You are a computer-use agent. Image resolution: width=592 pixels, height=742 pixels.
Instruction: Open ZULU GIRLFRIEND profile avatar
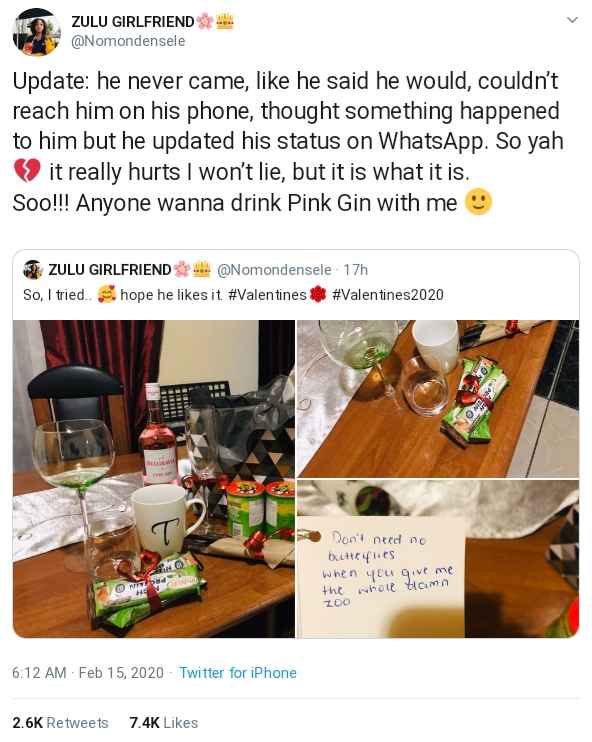pyautogui.click(x=36, y=31)
